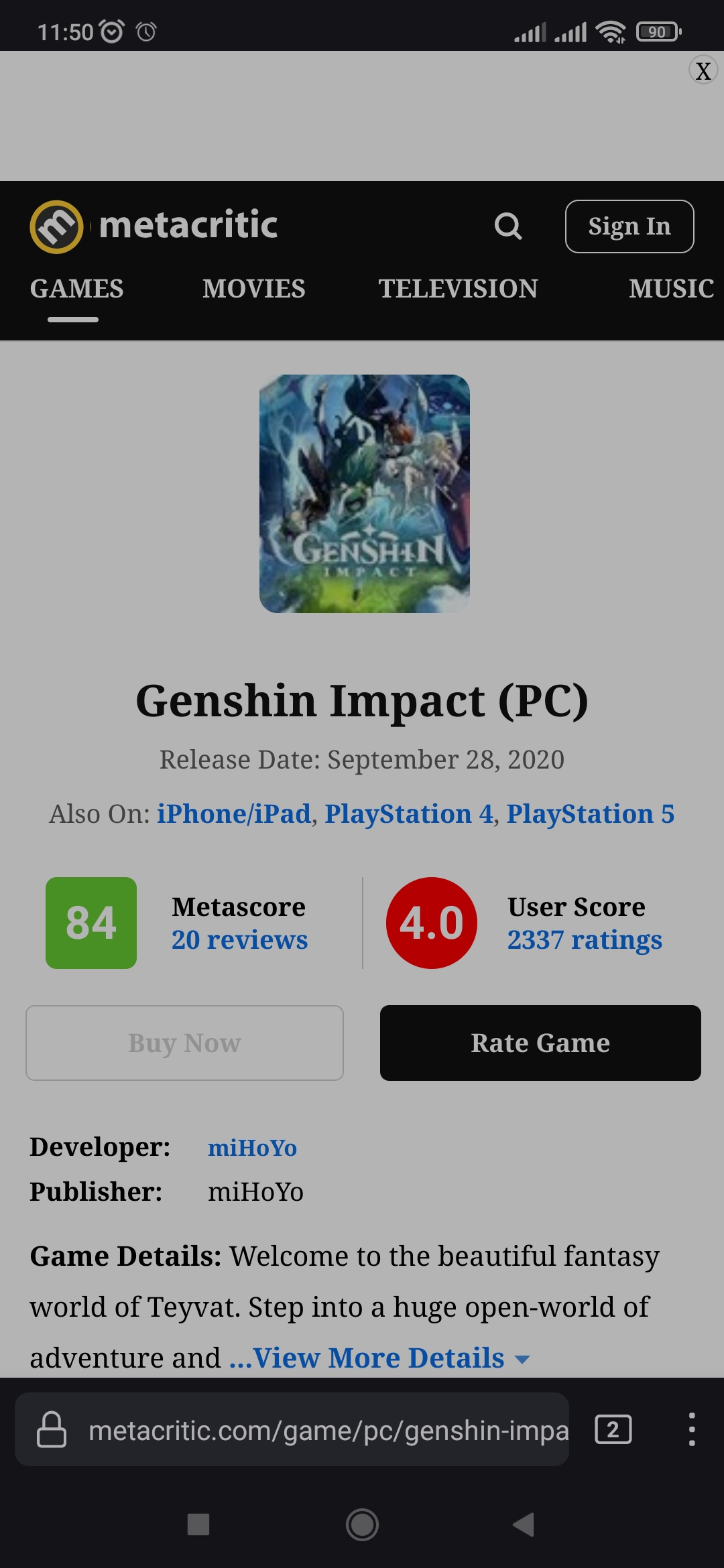The height and width of the screenshot is (1568, 724).
Task: Tap the Genshin Impact cover thumbnail
Action: point(364,494)
